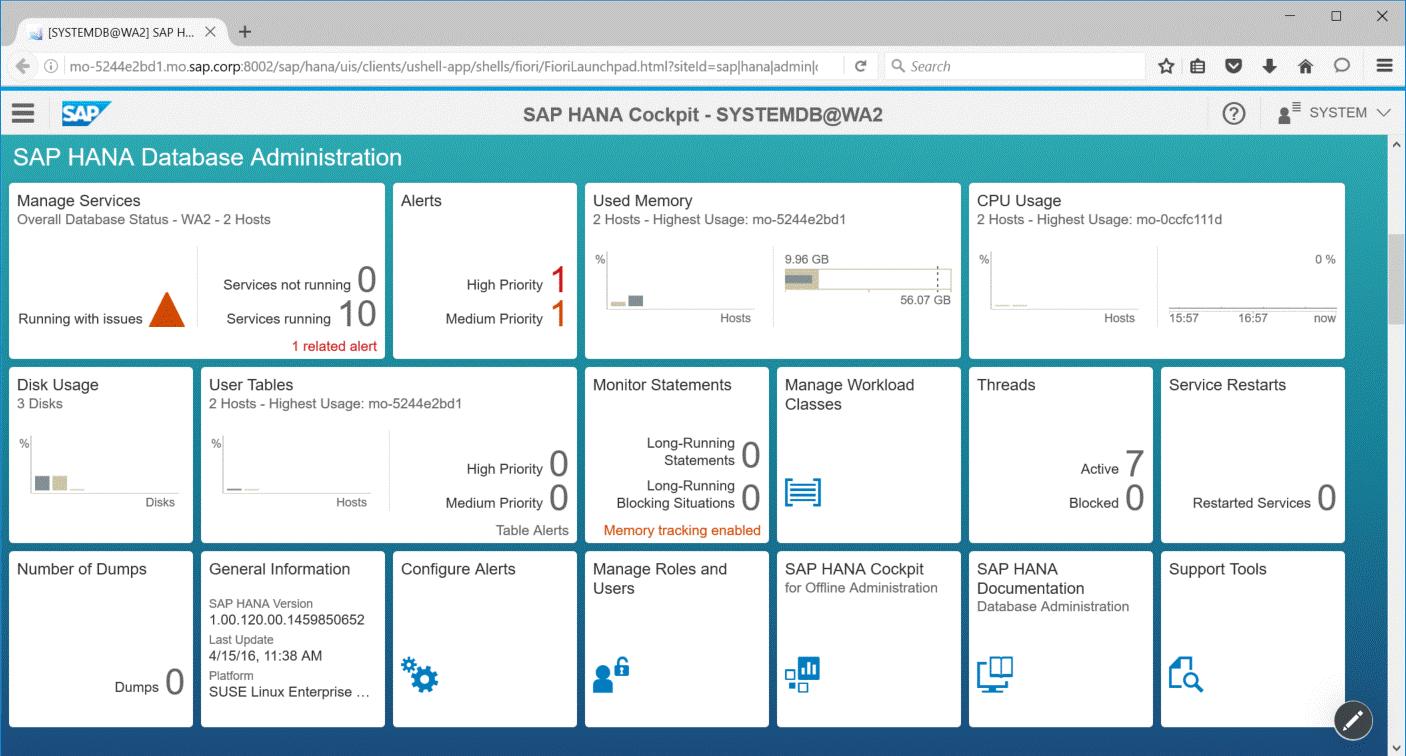Open the Disk Usage tile
The width and height of the screenshot is (1406, 756).
pos(101,454)
